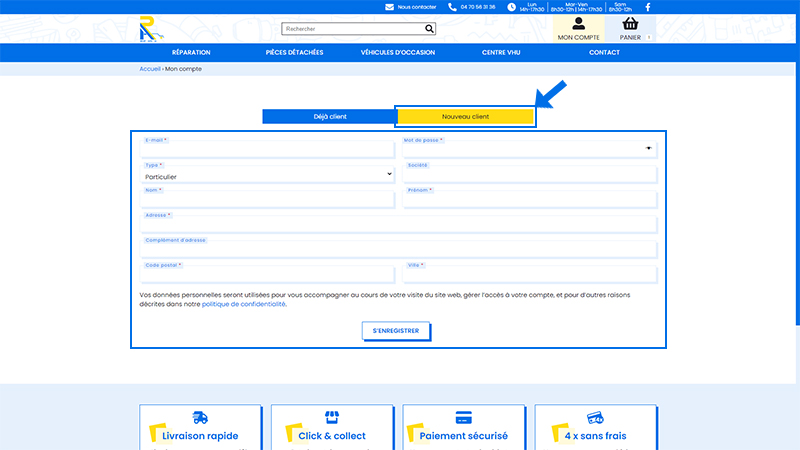Open the Centre VHU menu
800x450 pixels.
pos(501,53)
